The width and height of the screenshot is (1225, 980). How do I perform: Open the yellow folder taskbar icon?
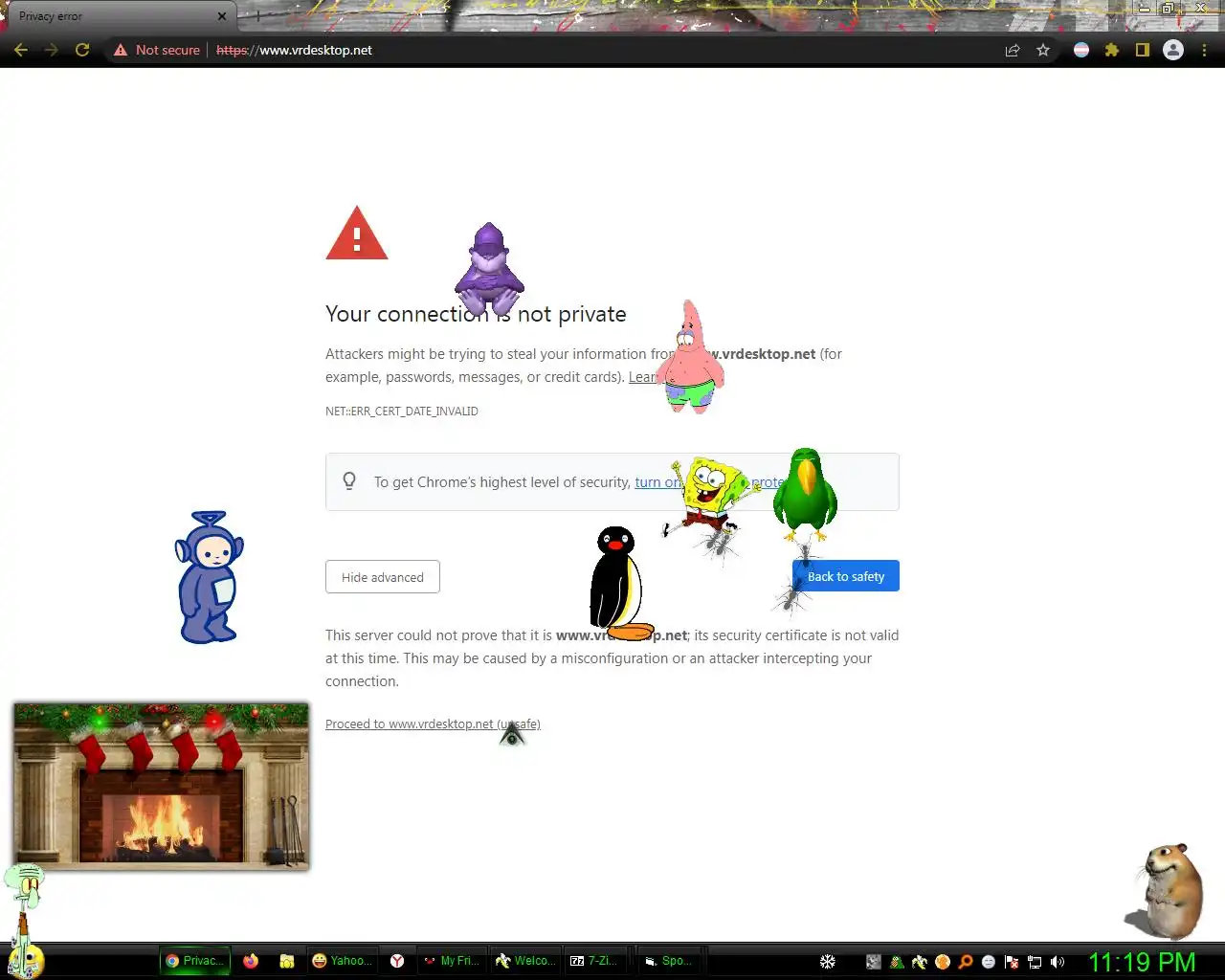click(x=286, y=961)
